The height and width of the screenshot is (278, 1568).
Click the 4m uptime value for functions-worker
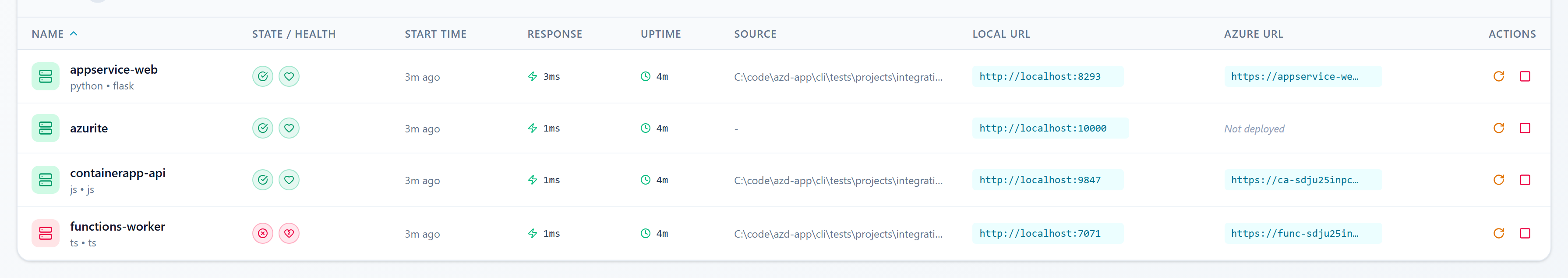pyautogui.click(x=662, y=234)
